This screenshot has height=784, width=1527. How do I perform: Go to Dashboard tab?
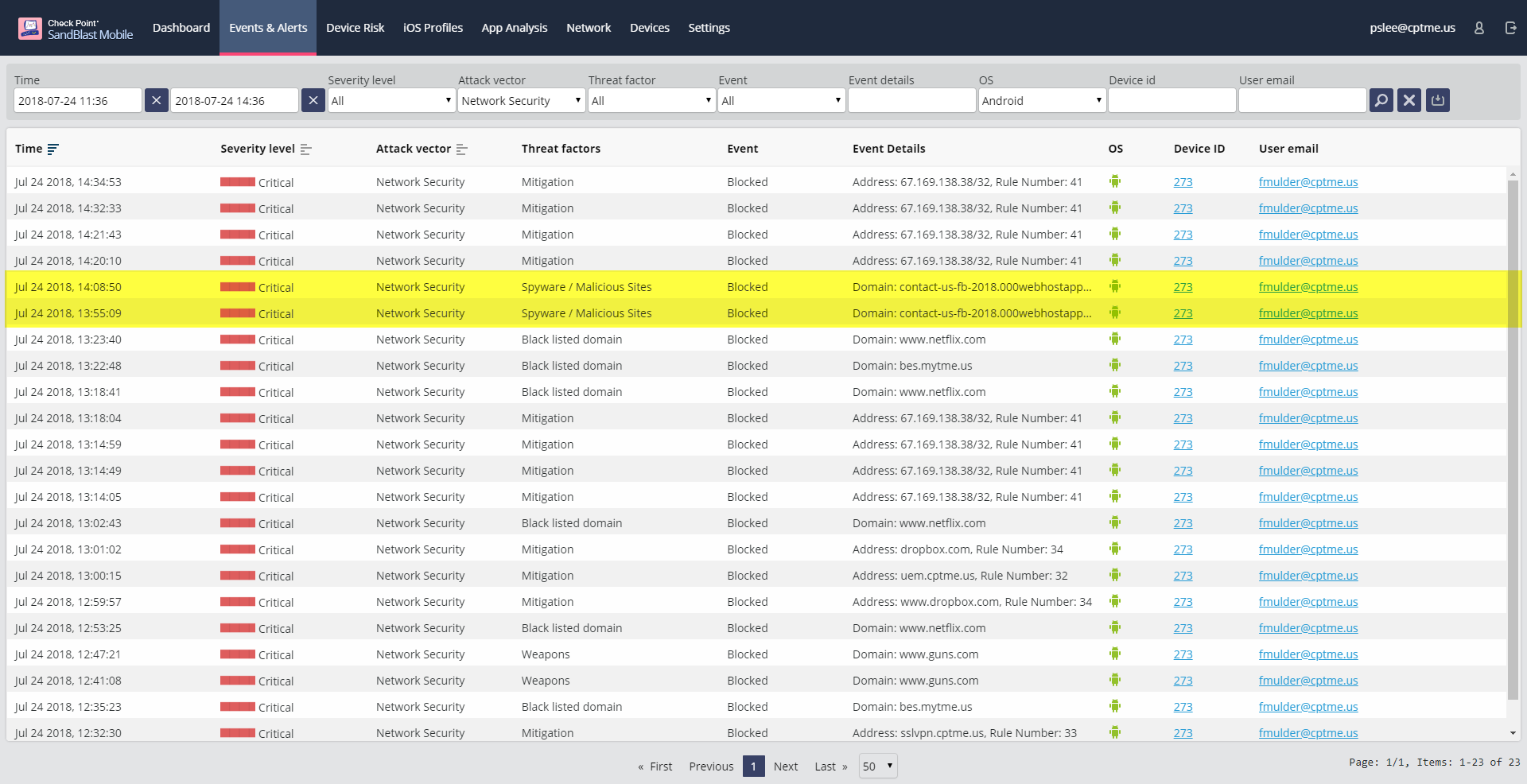(x=181, y=28)
